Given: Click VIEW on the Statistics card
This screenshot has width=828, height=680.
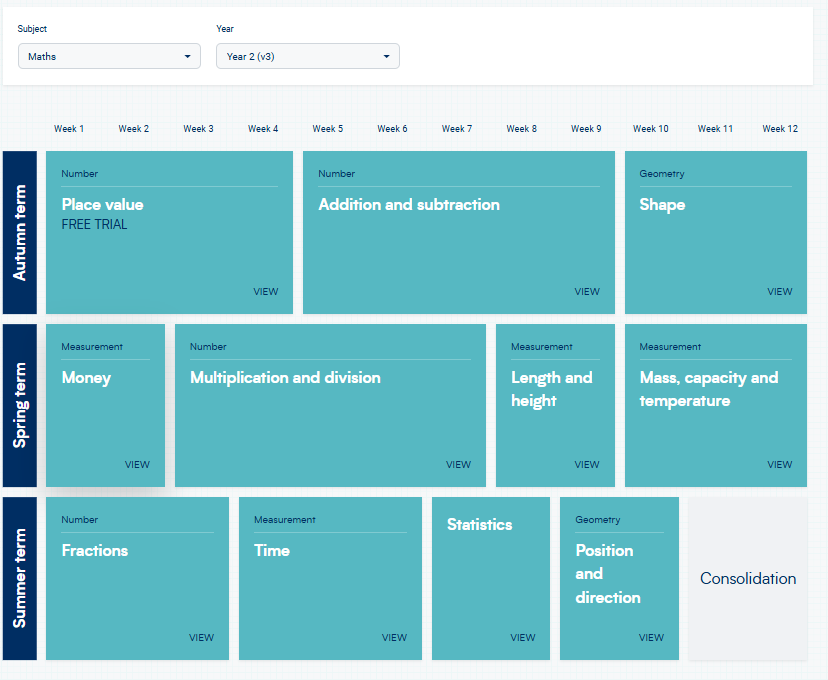Looking at the screenshot, I should tap(523, 638).
